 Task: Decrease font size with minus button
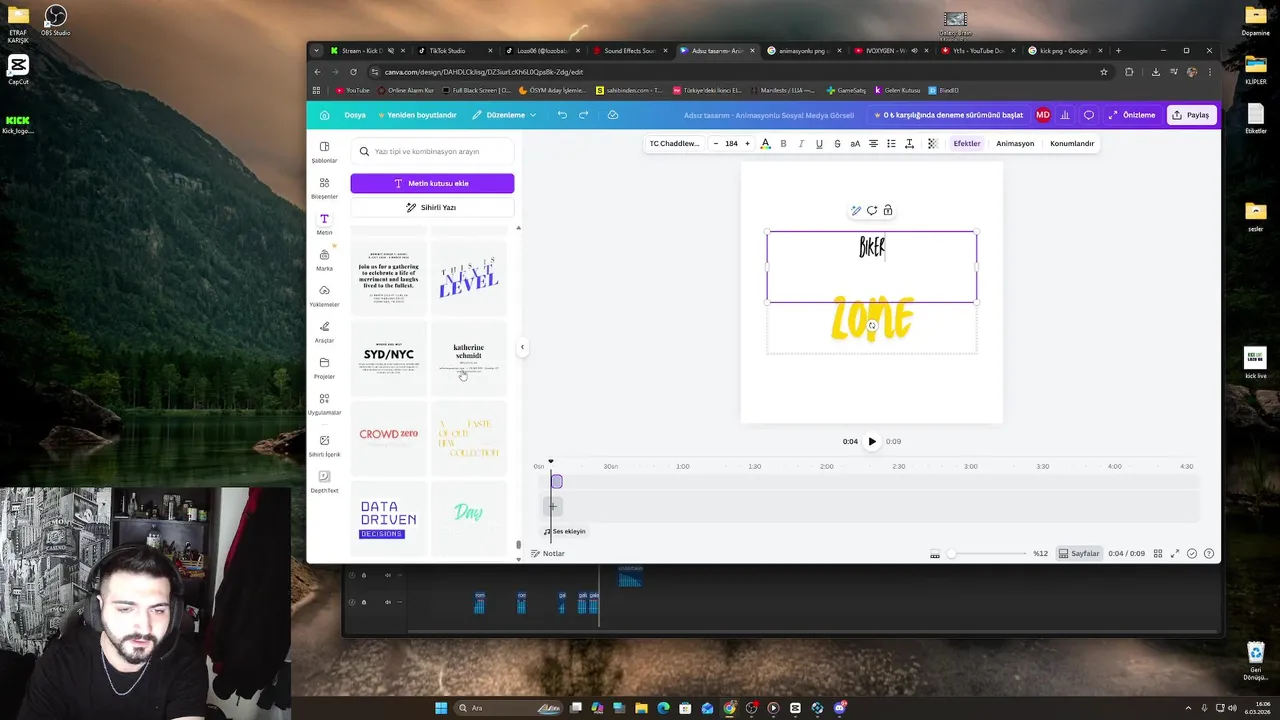pos(715,143)
